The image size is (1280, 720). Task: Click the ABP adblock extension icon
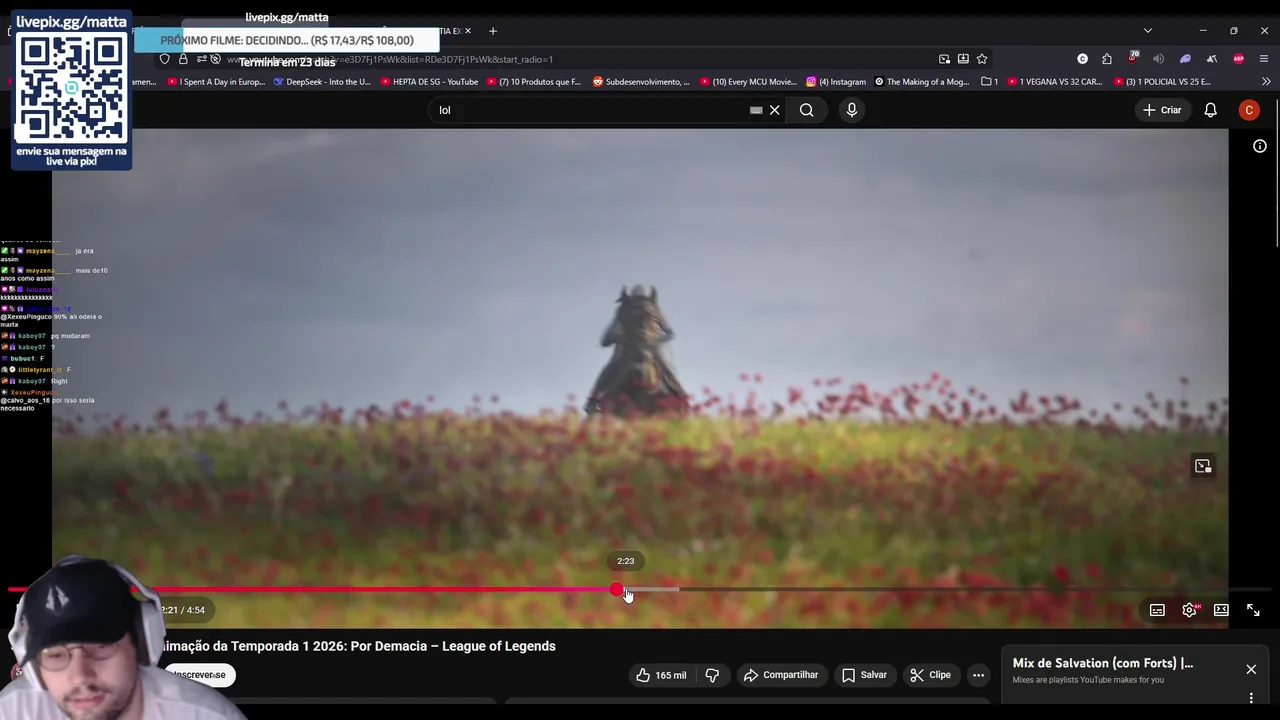pos(1239,59)
